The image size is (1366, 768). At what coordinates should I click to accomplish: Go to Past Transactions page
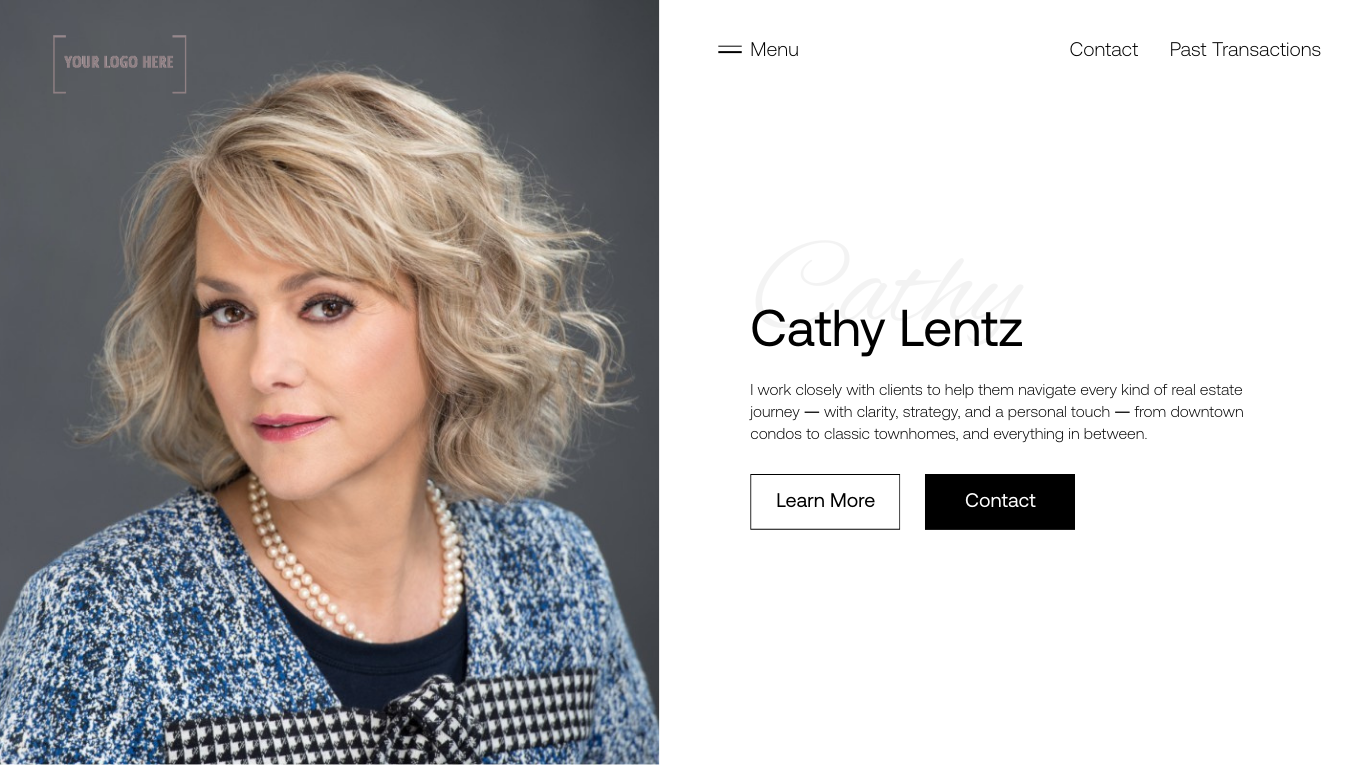click(1245, 49)
